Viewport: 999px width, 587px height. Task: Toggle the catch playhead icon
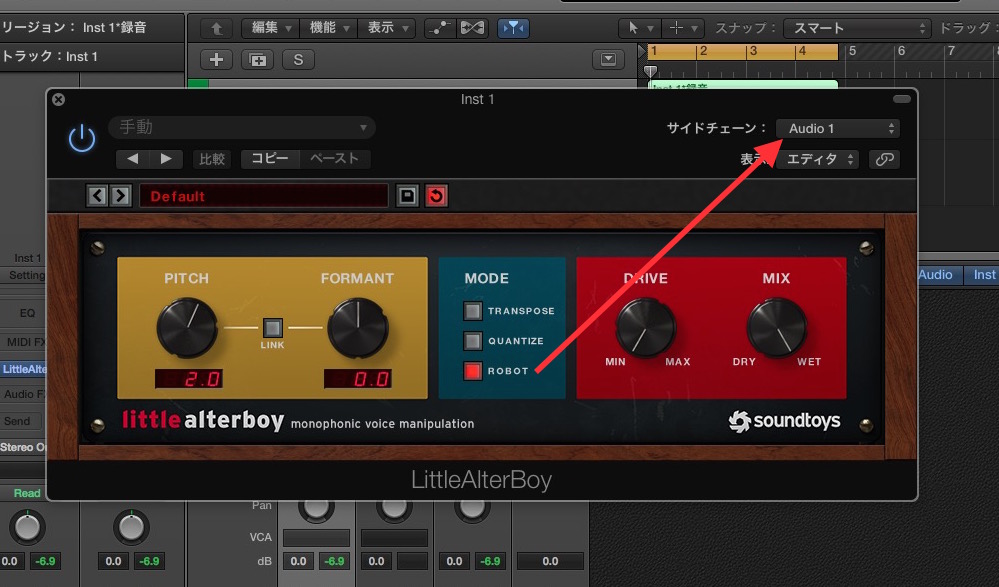(513, 28)
